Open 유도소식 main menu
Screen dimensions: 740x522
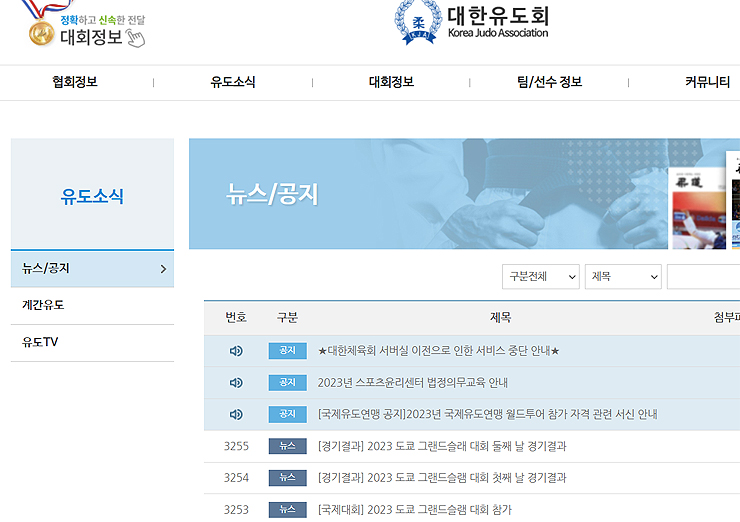pos(233,82)
